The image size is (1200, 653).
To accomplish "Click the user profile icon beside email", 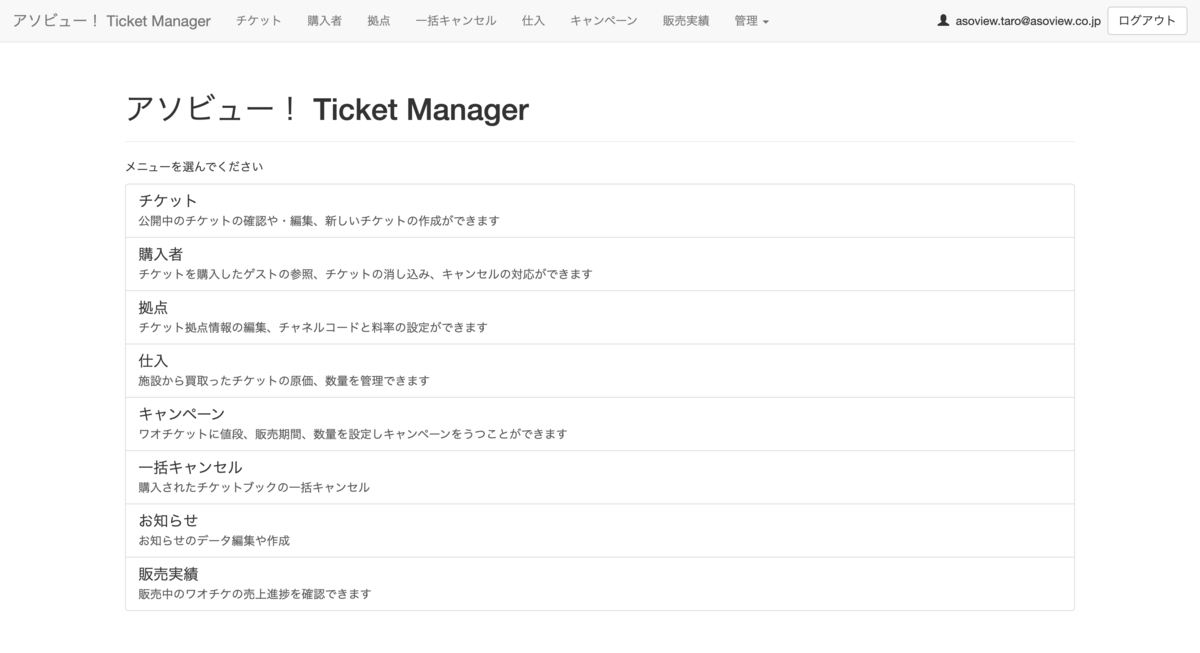I will pos(943,20).
